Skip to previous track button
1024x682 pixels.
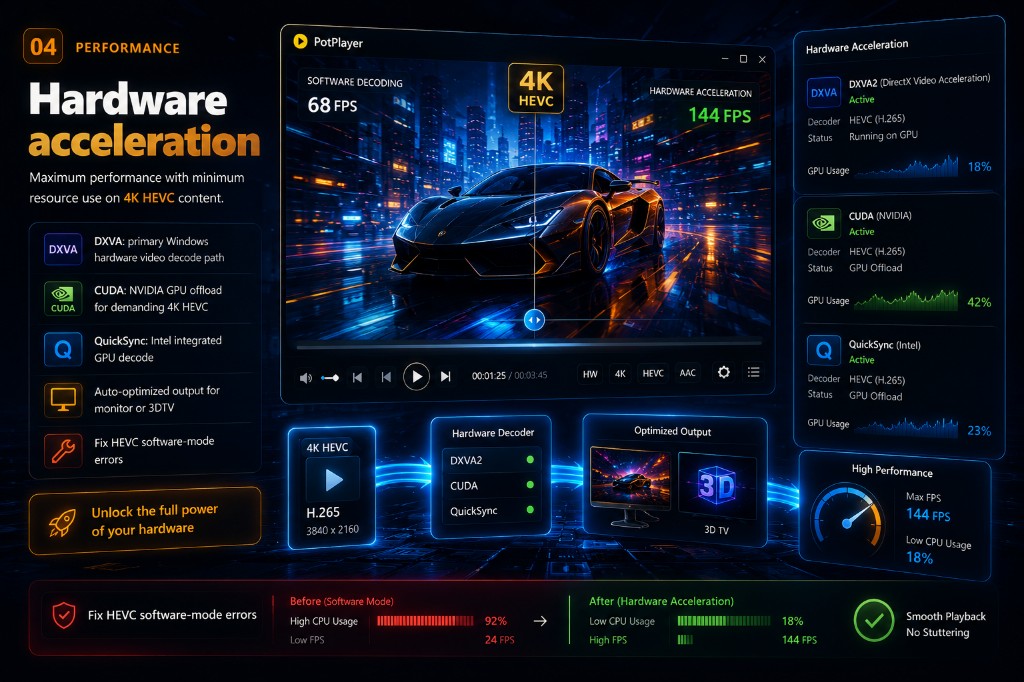pos(357,377)
